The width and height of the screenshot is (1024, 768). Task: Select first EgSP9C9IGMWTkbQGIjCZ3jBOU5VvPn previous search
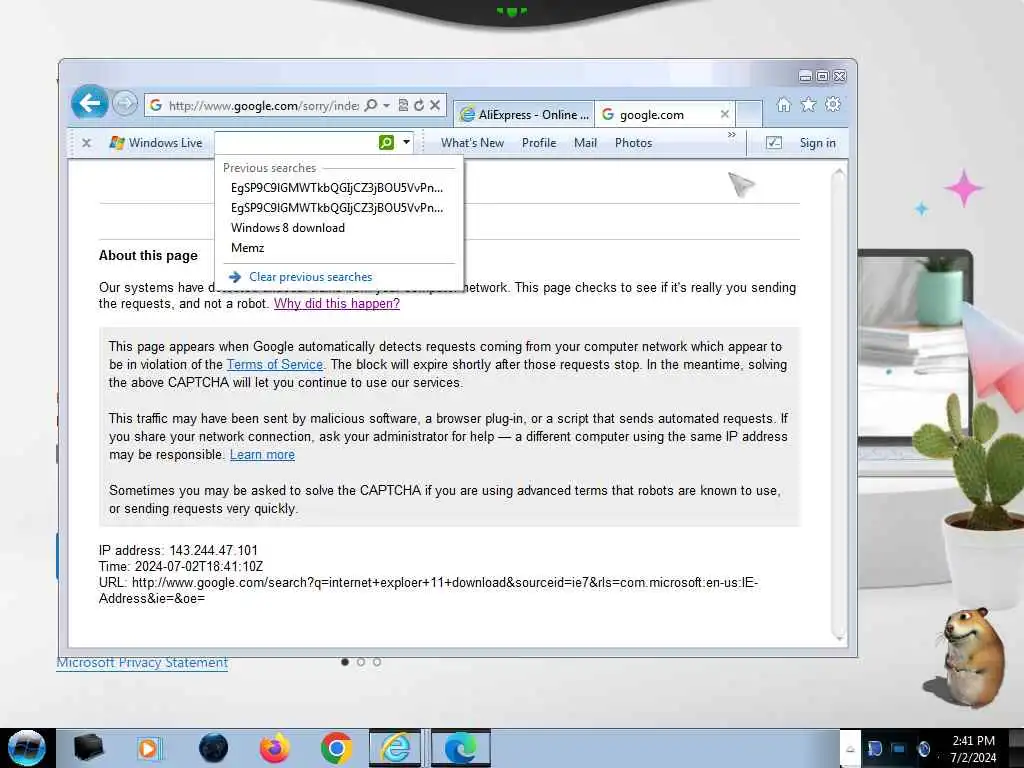pos(337,187)
